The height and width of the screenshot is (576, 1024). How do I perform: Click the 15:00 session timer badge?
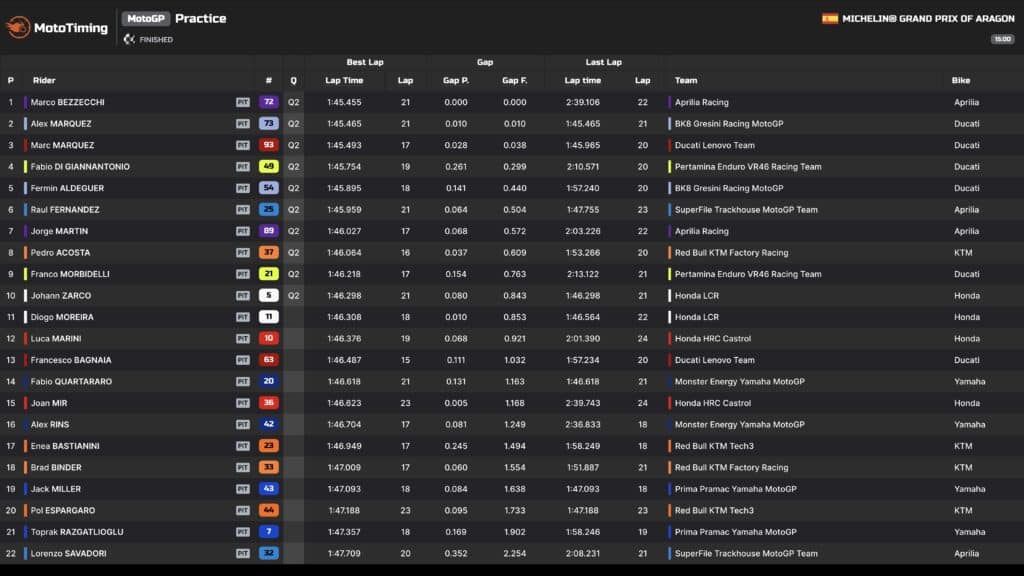pos(1002,39)
